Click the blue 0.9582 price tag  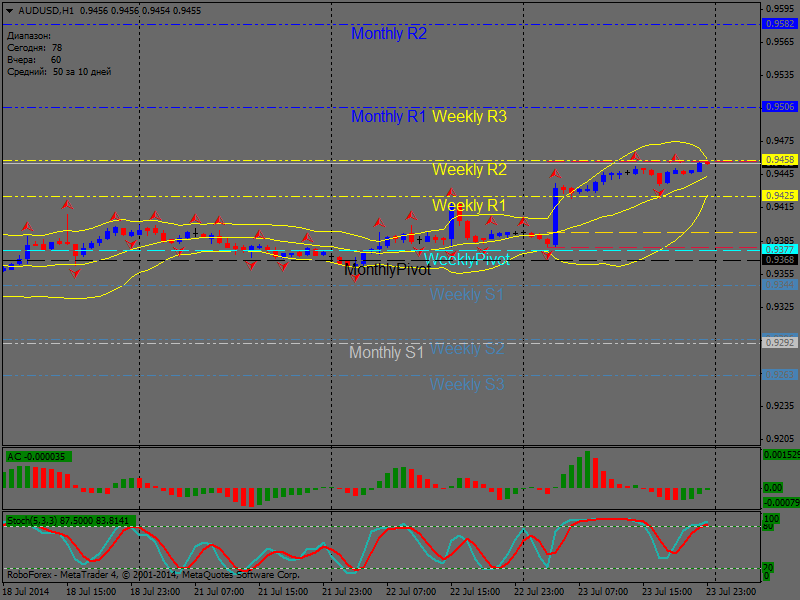click(779, 23)
